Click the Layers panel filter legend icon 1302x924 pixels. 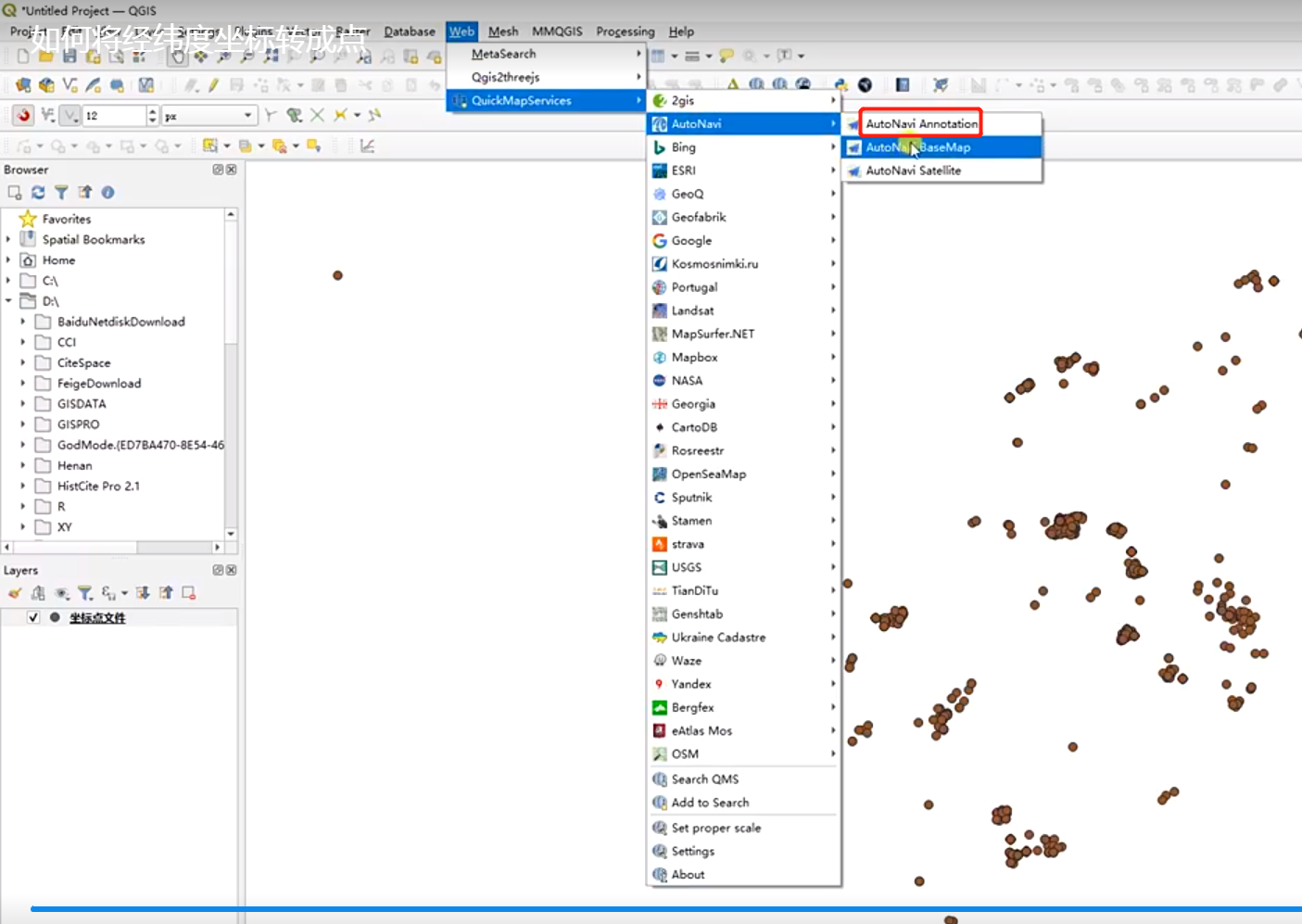click(84, 593)
